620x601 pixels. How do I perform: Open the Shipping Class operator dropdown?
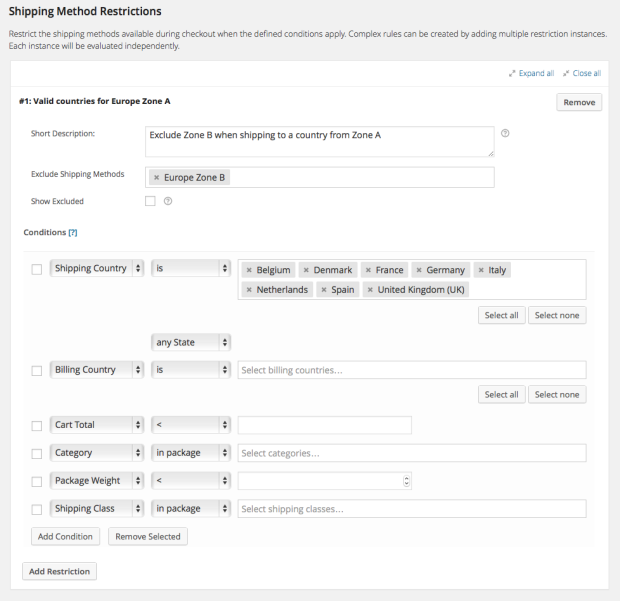[191, 509]
